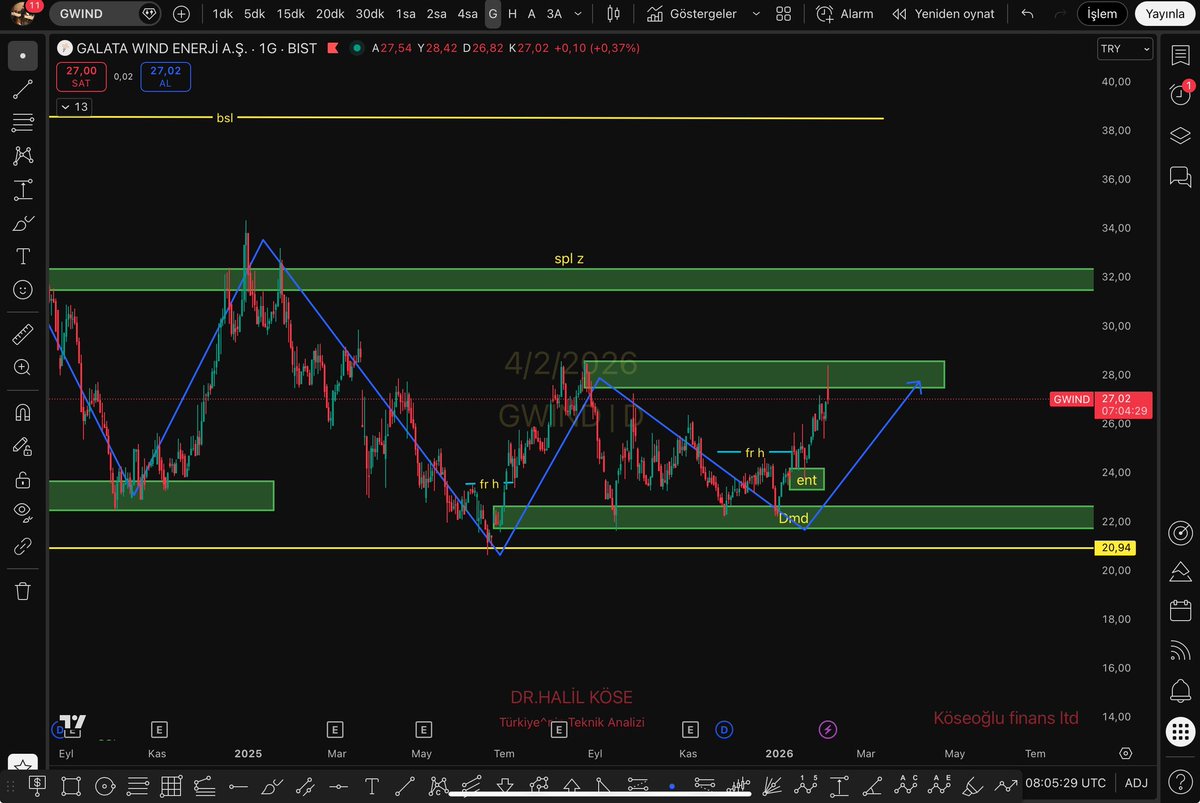Toggle stay-in-drawing-mode pencil lock
This screenshot has width=1200, height=803.
click(22, 446)
